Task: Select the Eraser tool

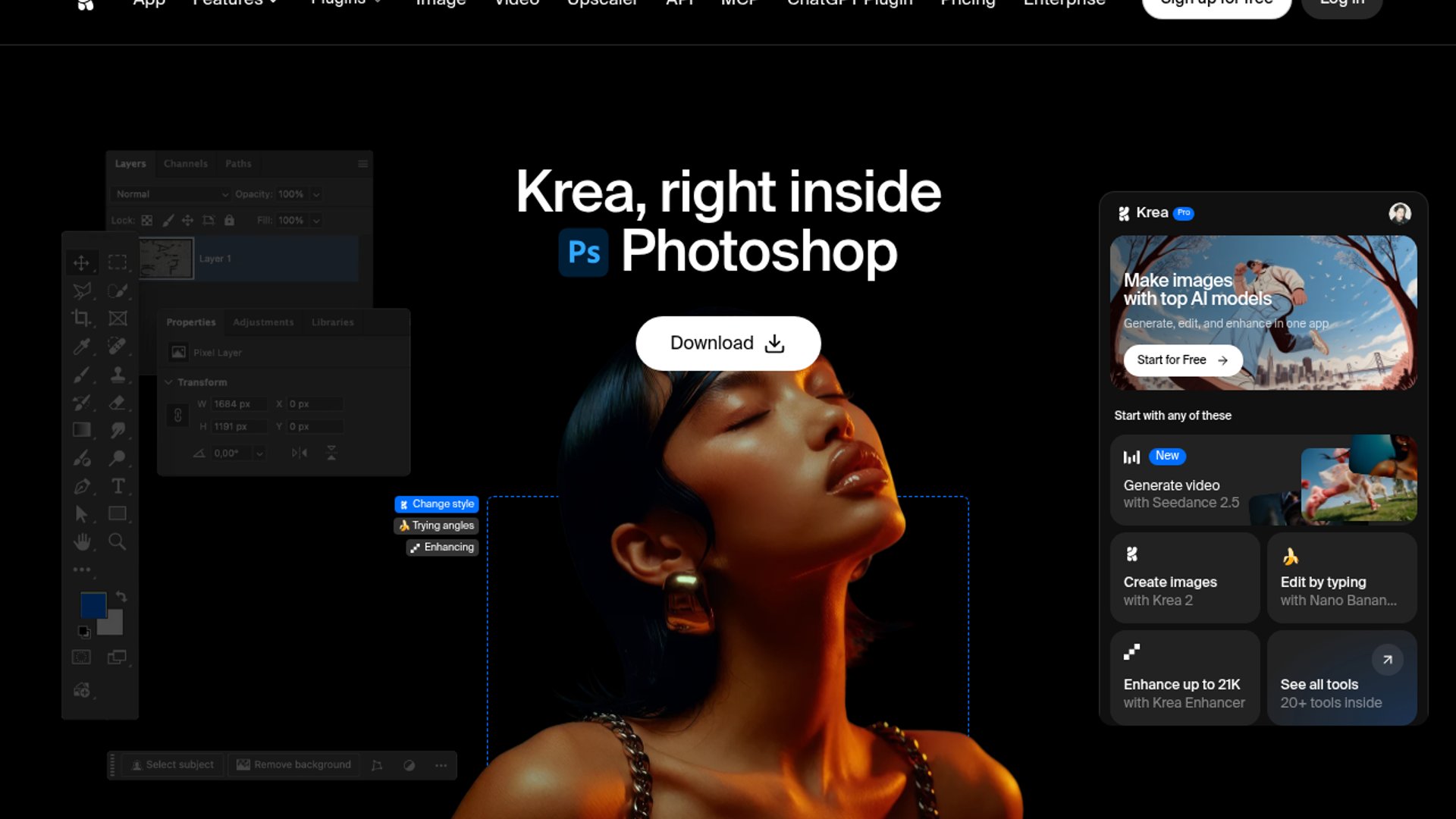Action: [x=118, y=403]
